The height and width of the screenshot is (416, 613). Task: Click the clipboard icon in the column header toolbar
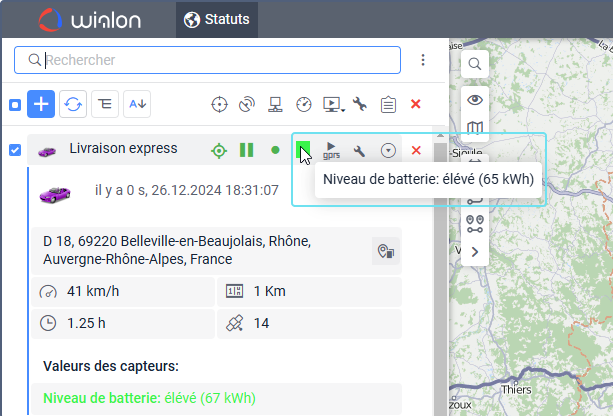388,105
